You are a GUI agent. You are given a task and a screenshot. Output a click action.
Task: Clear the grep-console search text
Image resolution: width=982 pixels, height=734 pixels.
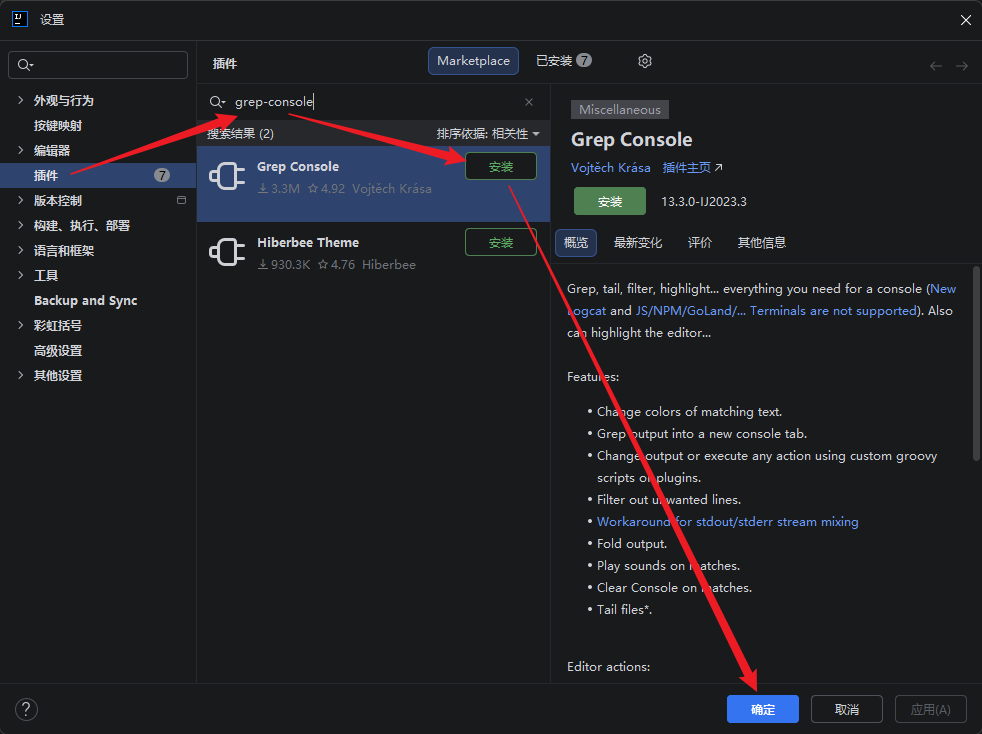[529, 102]
